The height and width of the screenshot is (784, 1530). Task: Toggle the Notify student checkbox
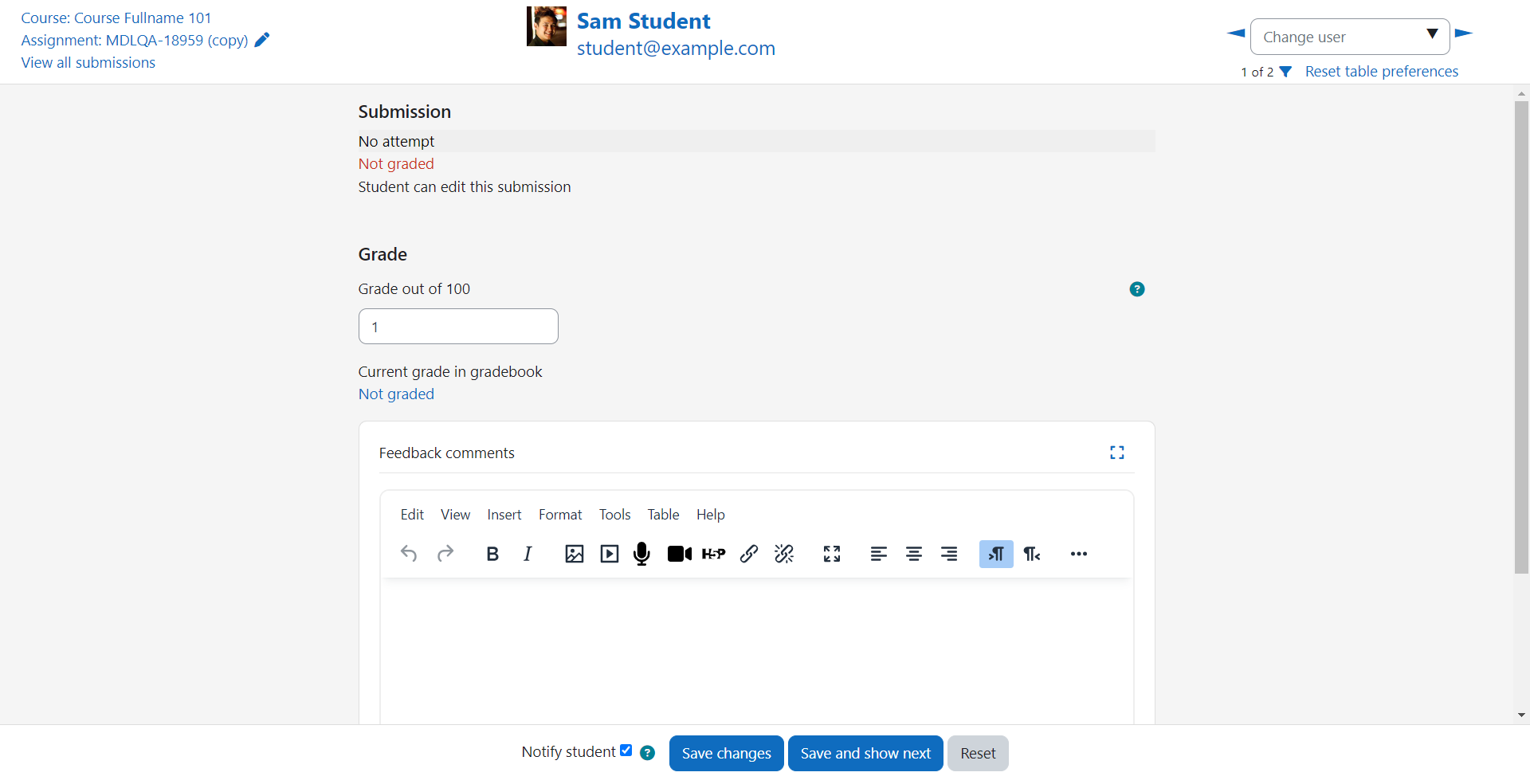(626, 751)
